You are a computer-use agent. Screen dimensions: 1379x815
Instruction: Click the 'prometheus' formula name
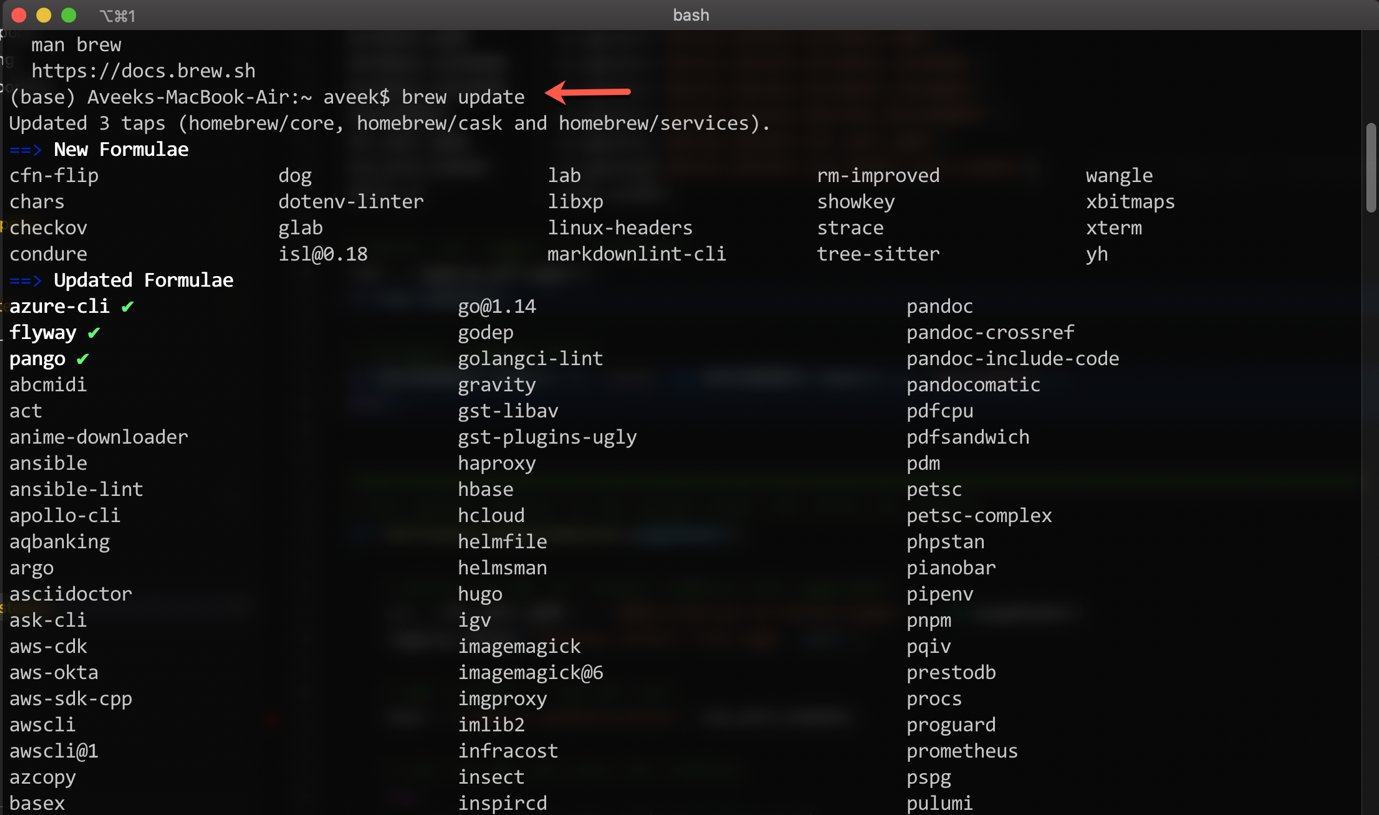(x=962, y=751)
